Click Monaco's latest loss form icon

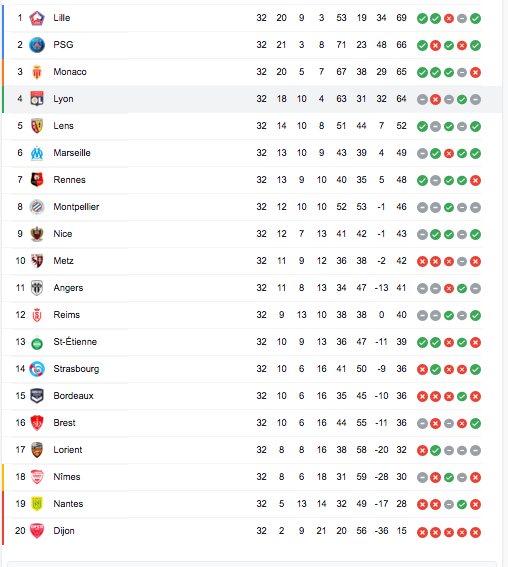475,72
